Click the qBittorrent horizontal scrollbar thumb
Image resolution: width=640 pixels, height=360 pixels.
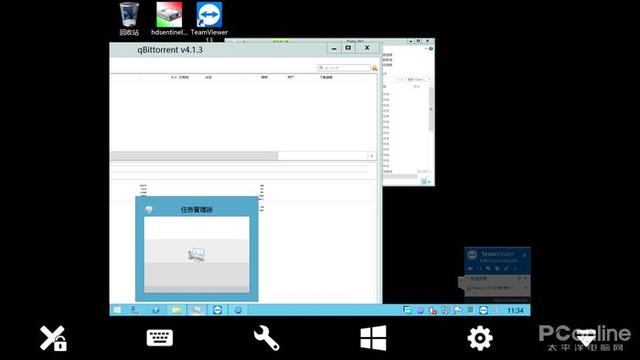[x=194, y=156]
